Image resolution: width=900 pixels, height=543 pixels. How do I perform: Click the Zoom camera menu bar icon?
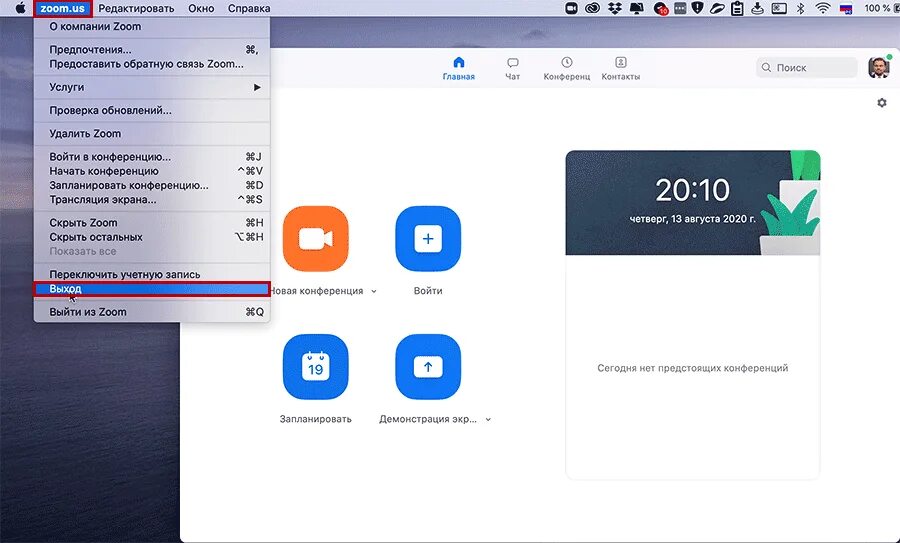tap(572, 8)
